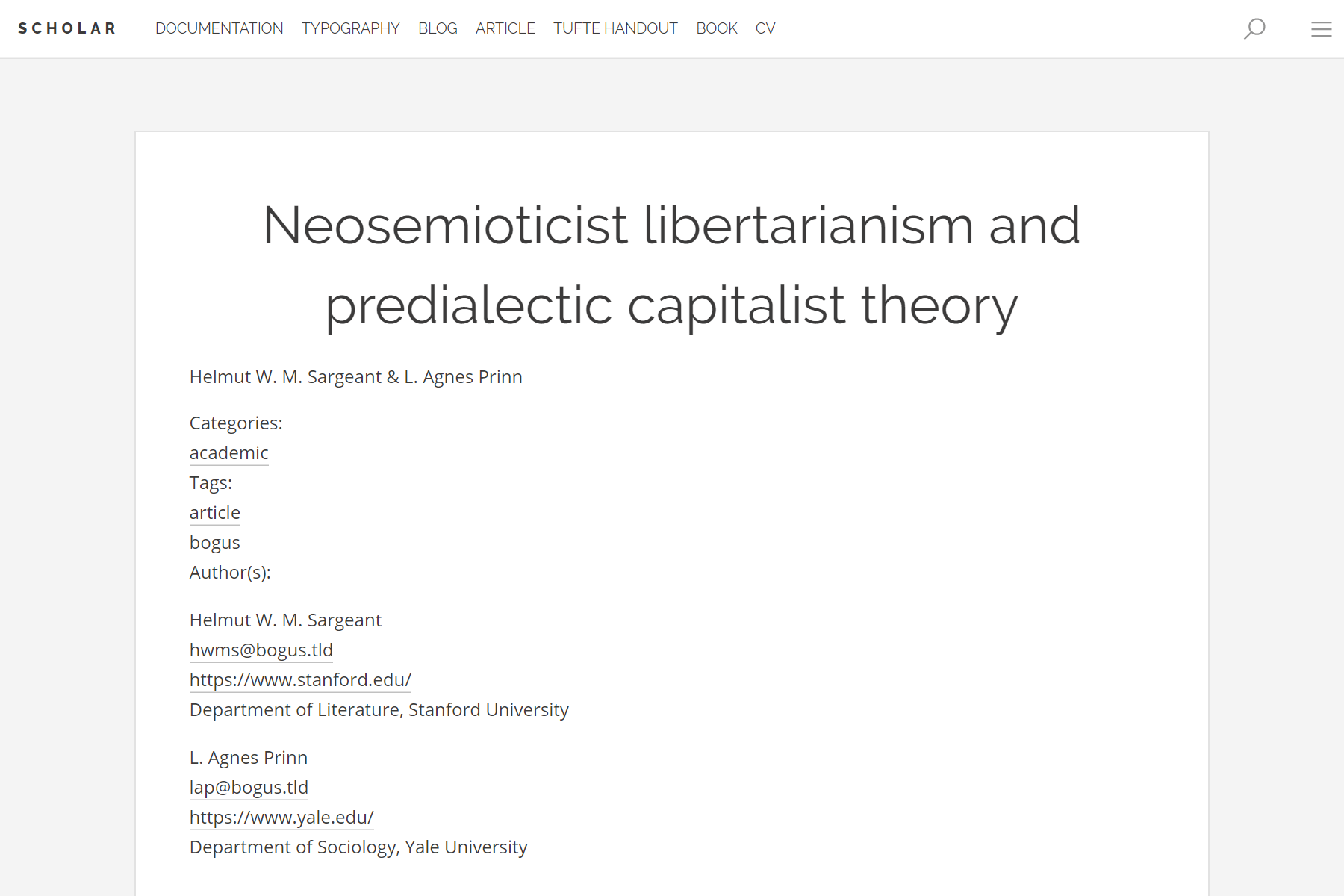Open the search magnifier icon

tap(1254, 28)
